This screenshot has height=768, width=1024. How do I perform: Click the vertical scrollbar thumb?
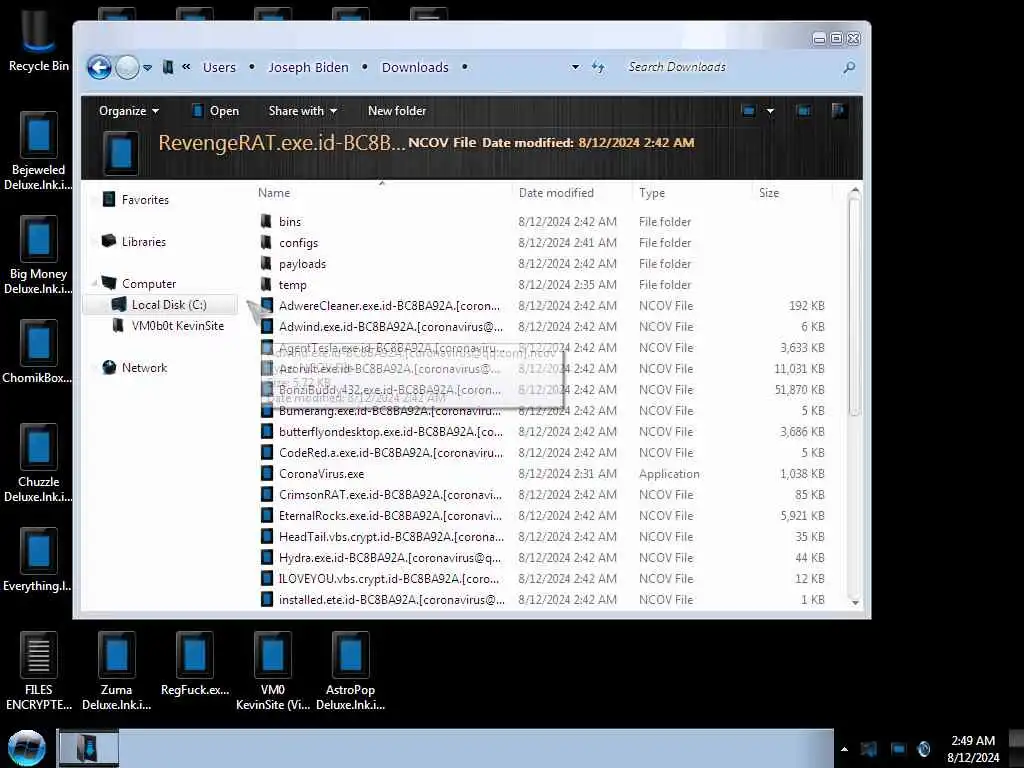(855, 306)
